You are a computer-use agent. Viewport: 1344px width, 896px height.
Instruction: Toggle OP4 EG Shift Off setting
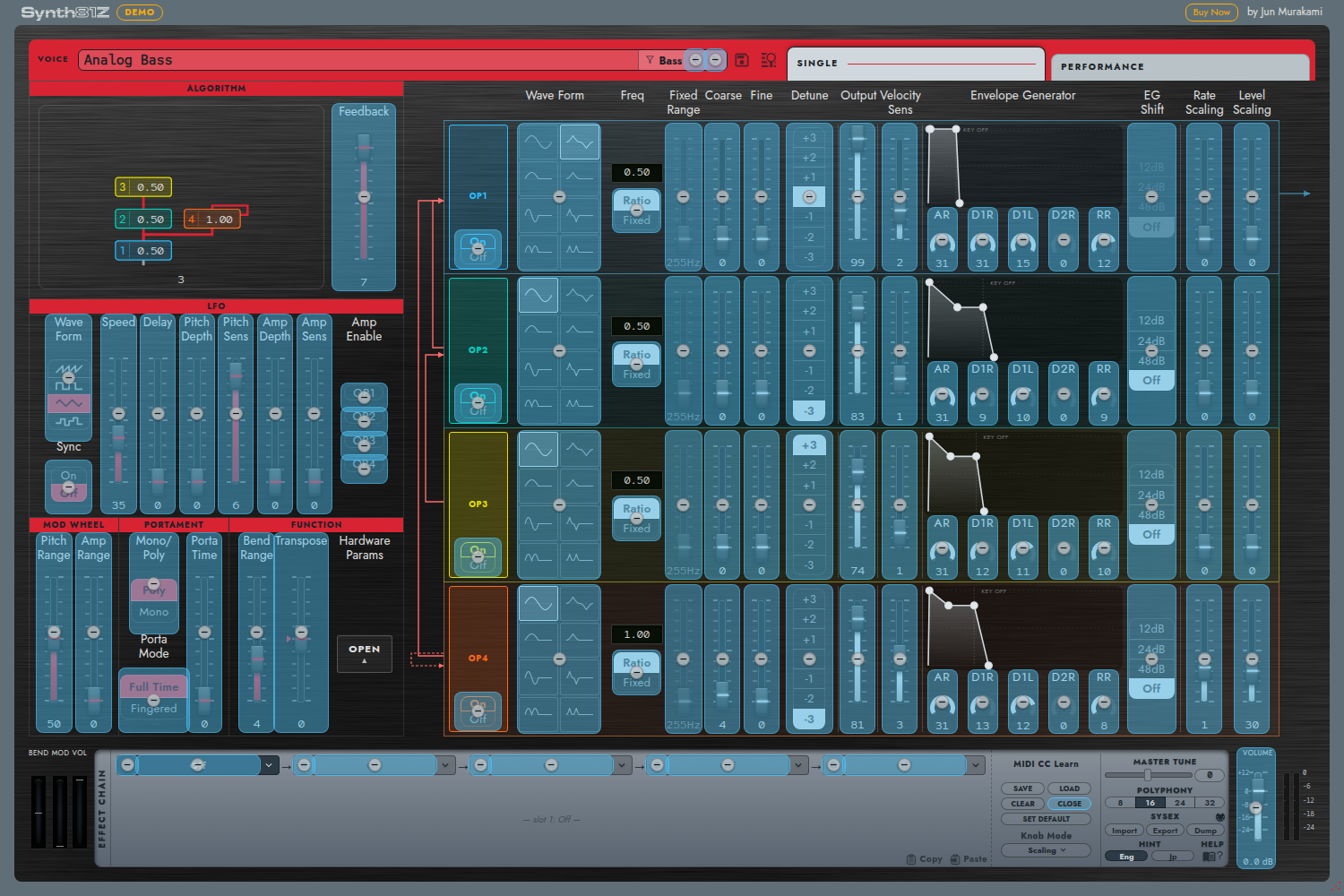pos(1151,688)
